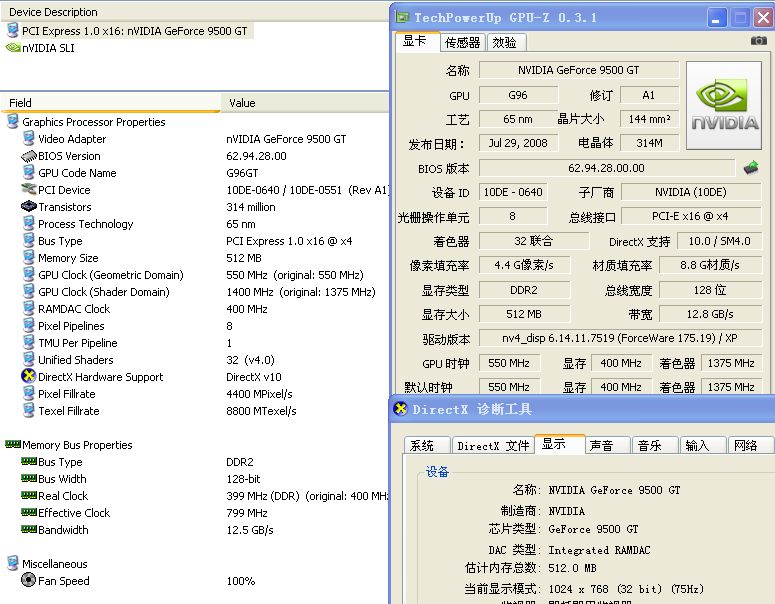Viewport: 775px width, 604px height.
Task: Select the 显示 tab in DirectX tool
Action: tap(560, 444)
